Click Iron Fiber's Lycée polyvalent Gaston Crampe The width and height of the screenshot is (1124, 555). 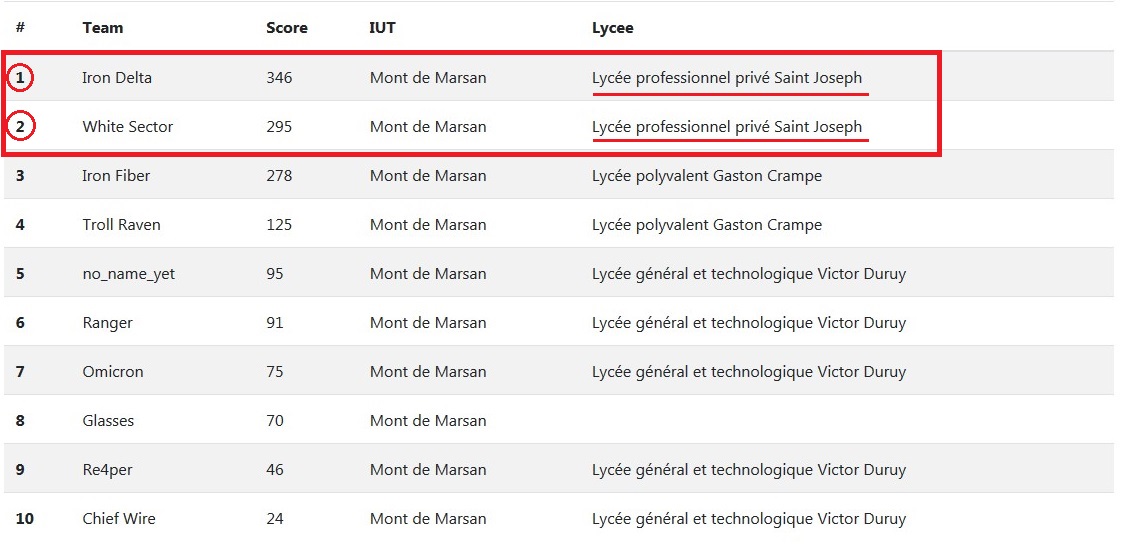(x=707, y=176)
